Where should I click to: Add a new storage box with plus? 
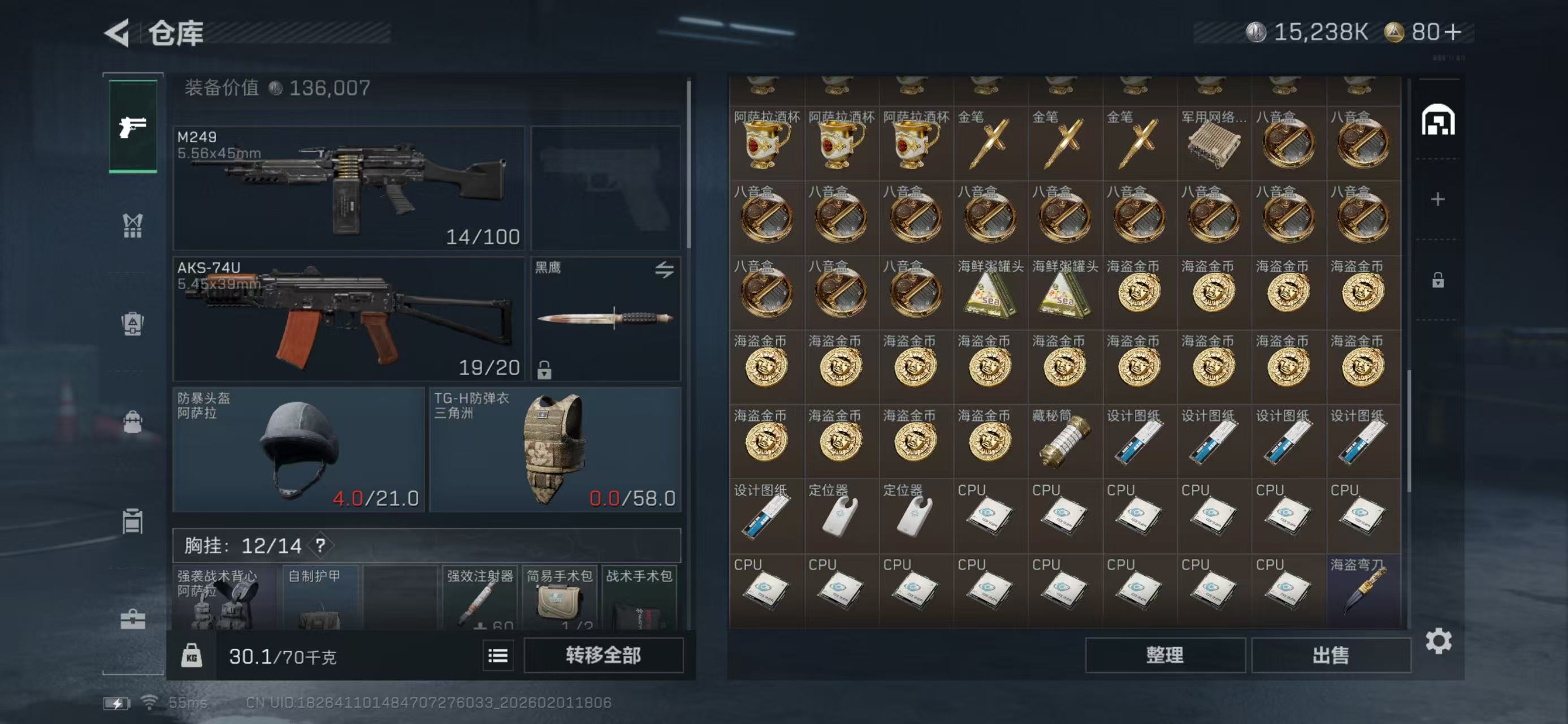1438,199
